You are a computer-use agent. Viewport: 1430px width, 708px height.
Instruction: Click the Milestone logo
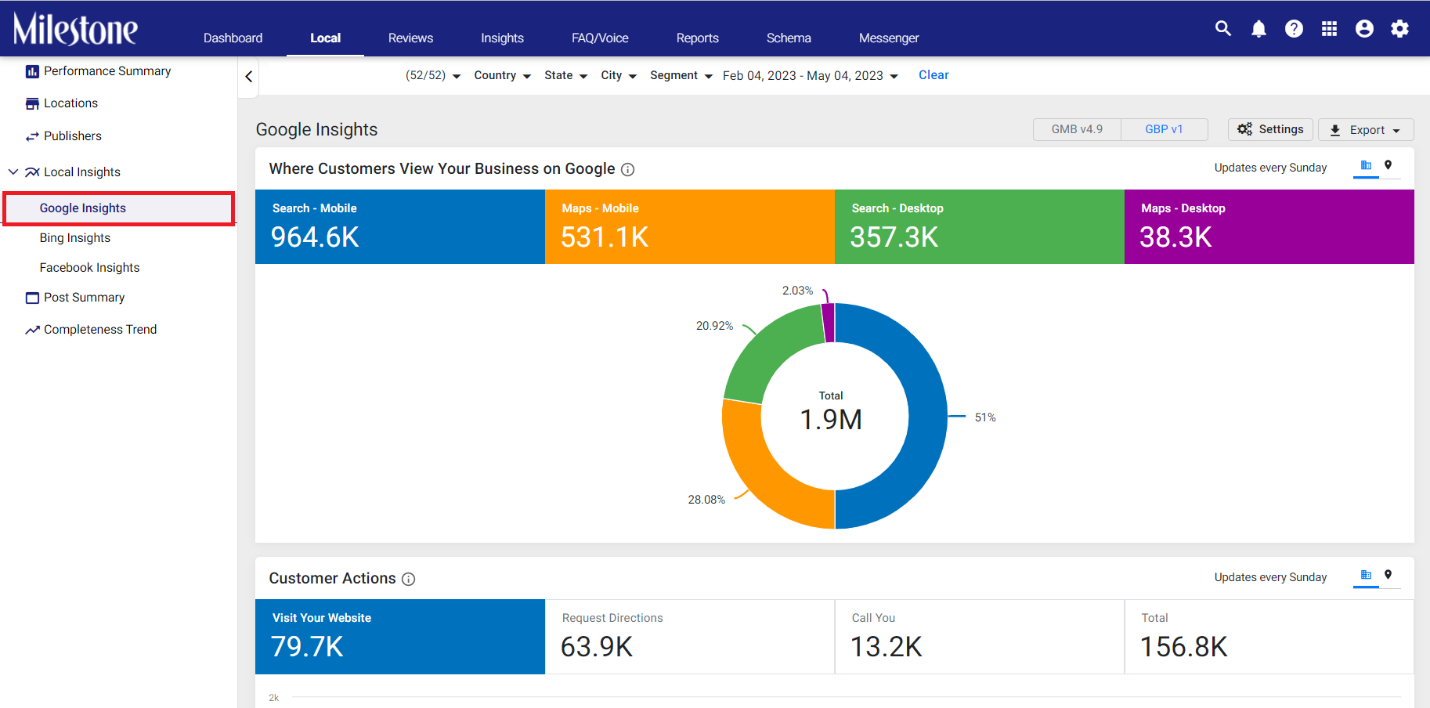(75, 28)
